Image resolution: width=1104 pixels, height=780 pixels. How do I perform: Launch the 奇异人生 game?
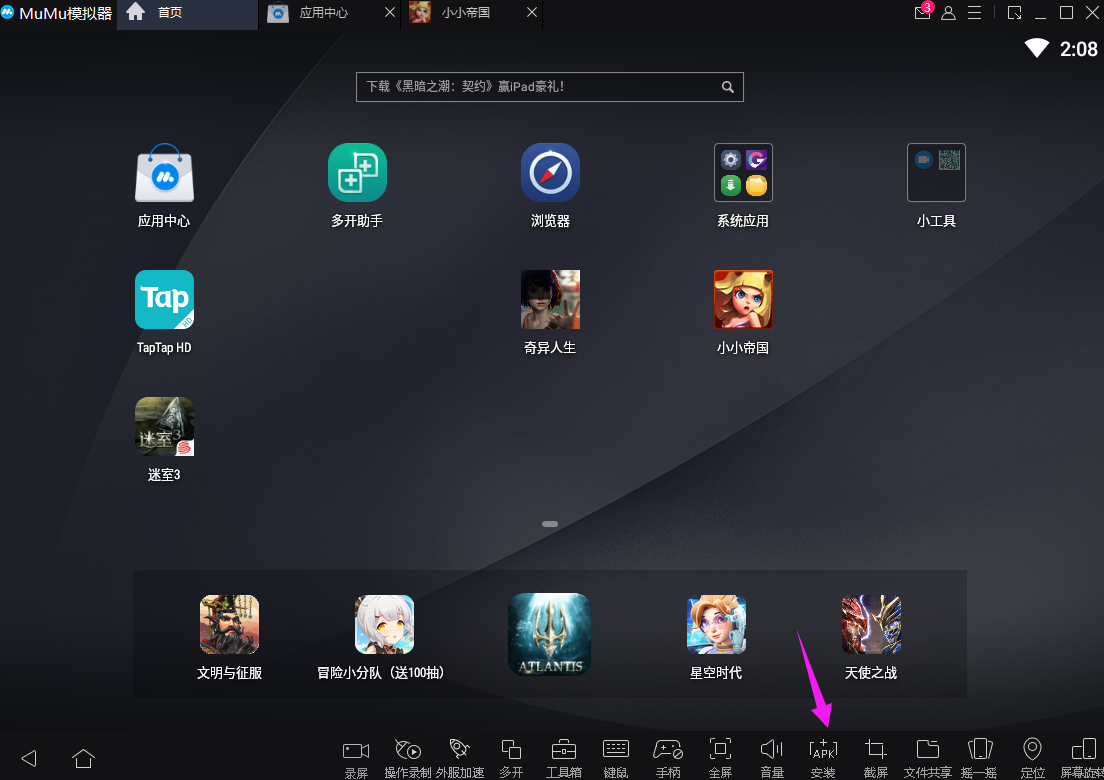[550, 300]
